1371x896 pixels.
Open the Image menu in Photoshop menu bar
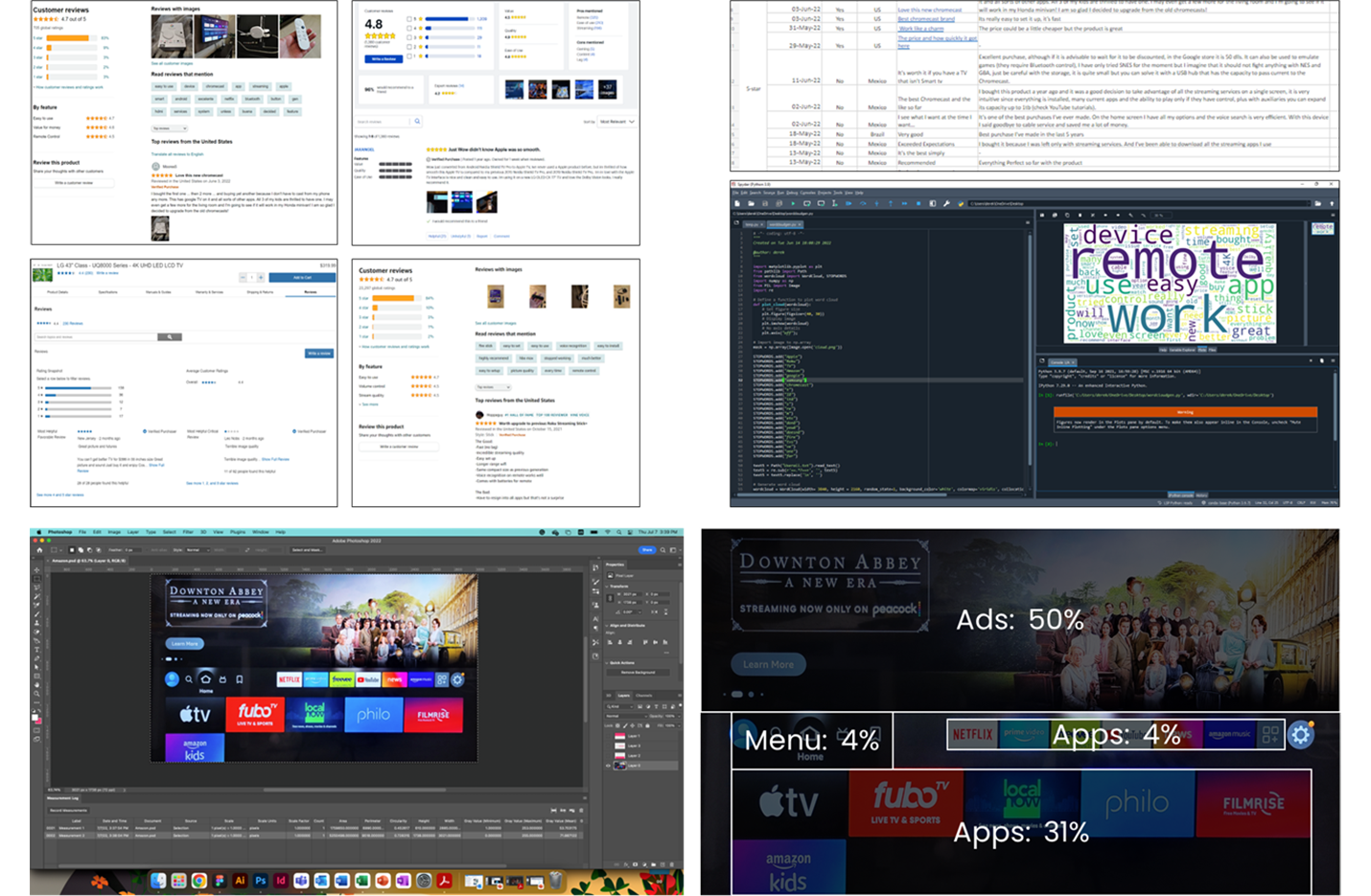(x=114, y=532)
